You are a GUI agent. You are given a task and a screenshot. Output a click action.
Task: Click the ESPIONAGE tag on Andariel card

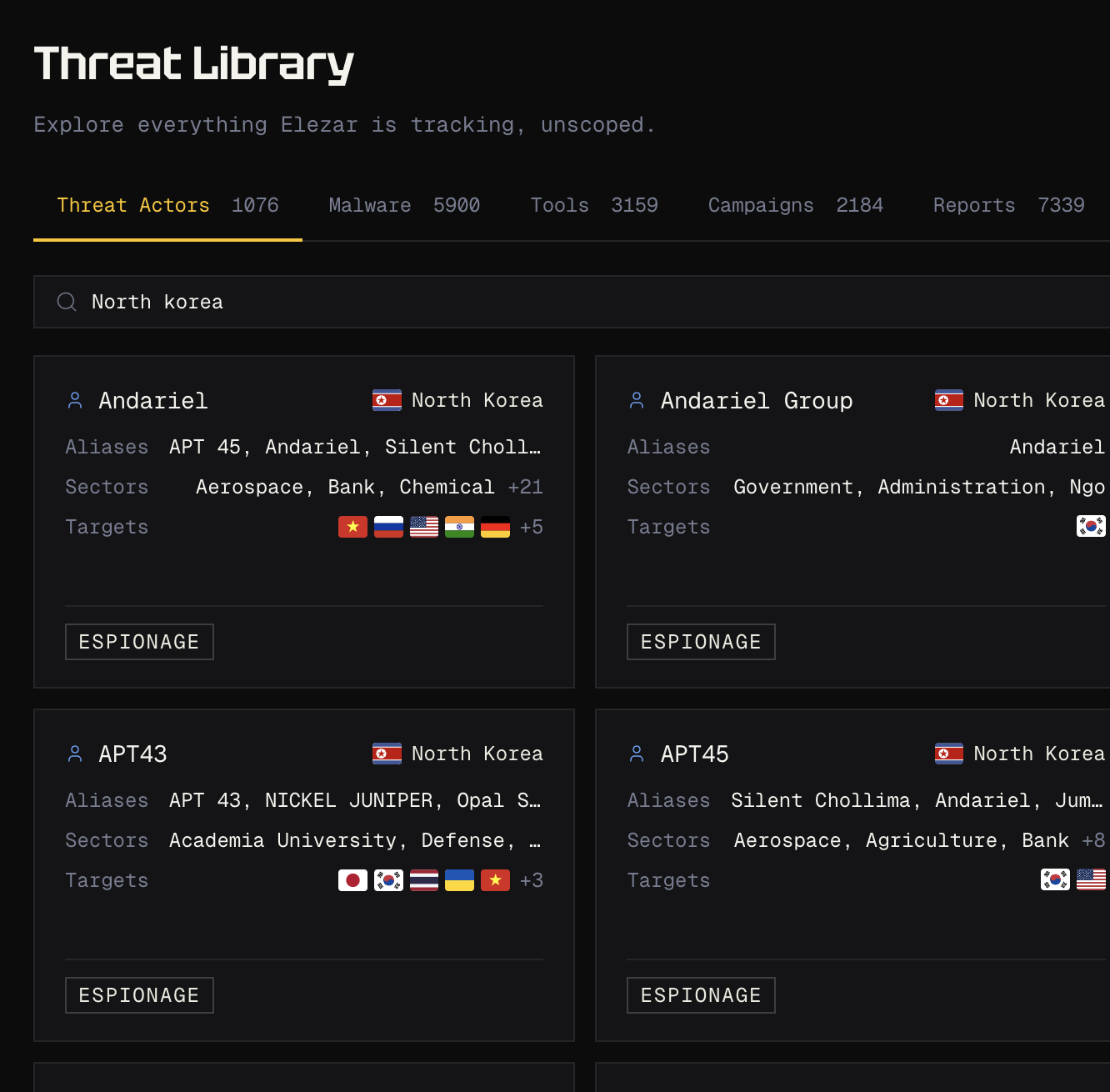tap(139, 642)
